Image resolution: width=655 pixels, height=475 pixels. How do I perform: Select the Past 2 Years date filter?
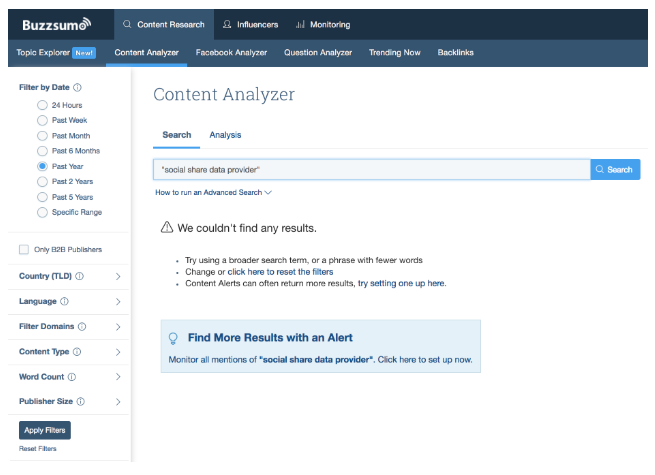click(x=42, y=181)
